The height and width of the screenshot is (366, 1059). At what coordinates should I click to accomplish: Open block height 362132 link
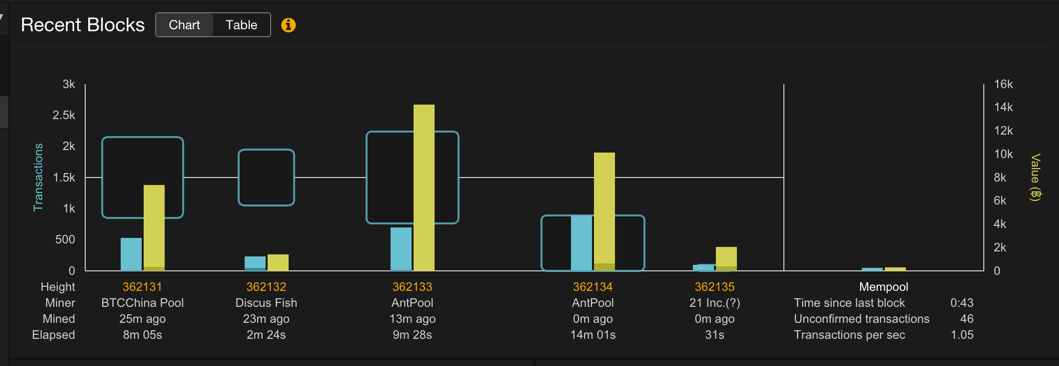click(x=266, y=286)
